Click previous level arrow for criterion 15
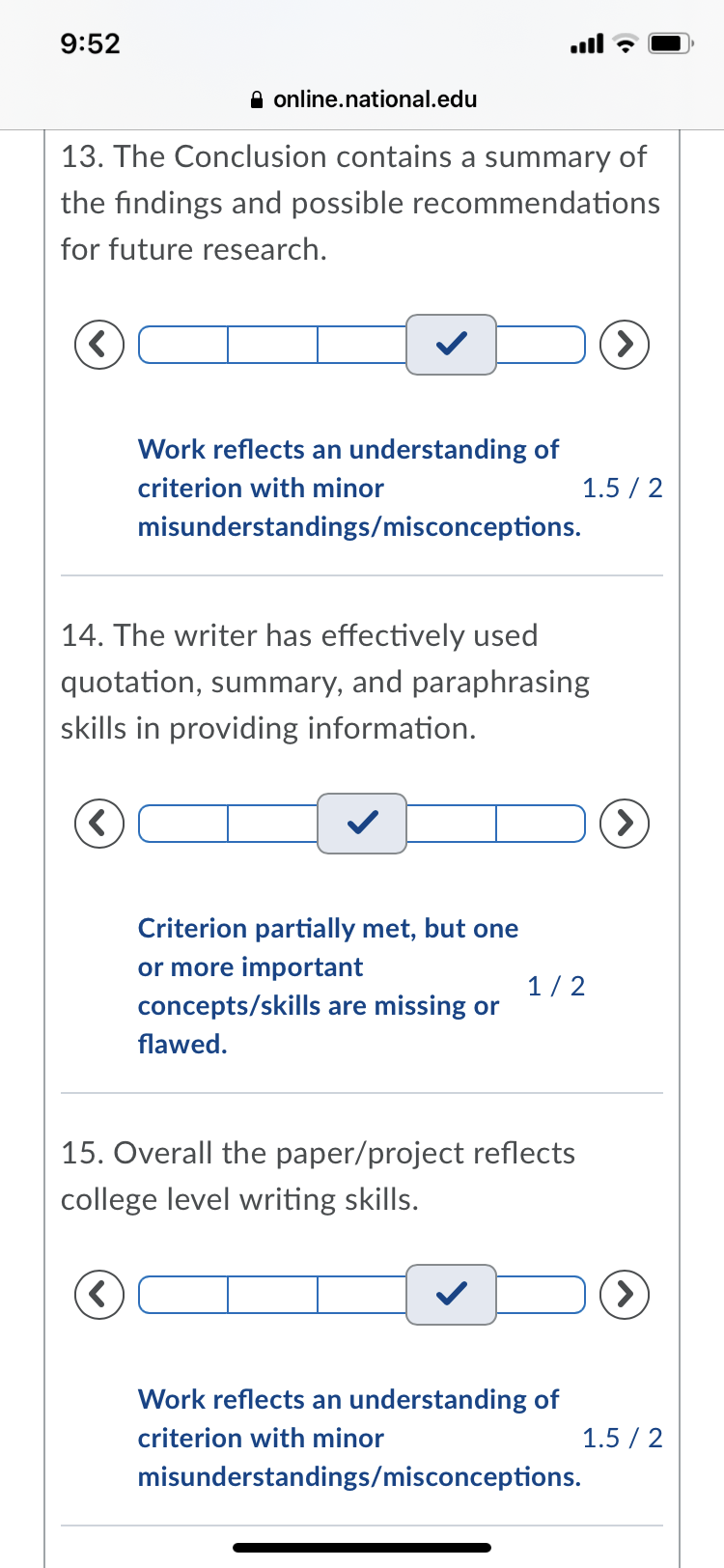The width and height of the screenshot is (724, 1568). 99,1294
